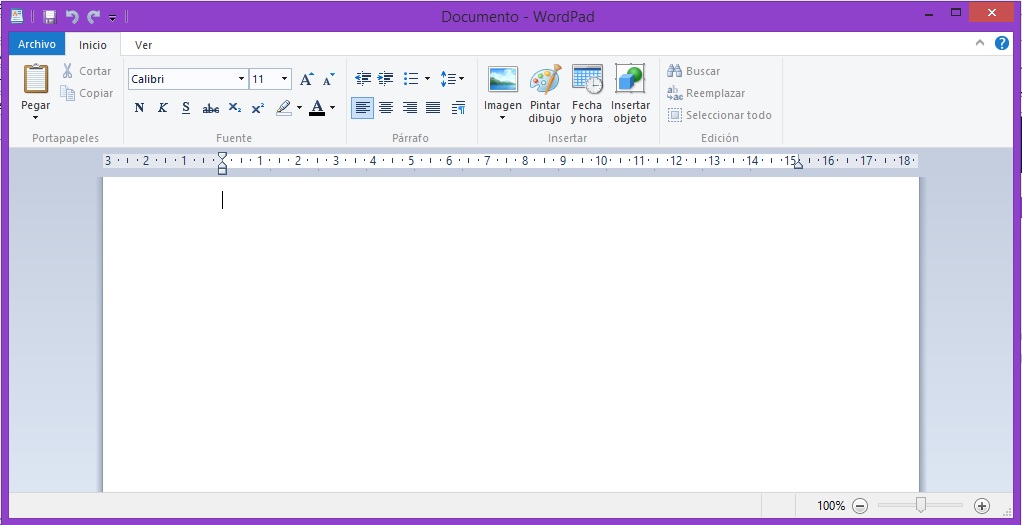Viewport: 1022px width, 525px height.
Task: Open the line spacing dropdown
Action: [452, 79]
